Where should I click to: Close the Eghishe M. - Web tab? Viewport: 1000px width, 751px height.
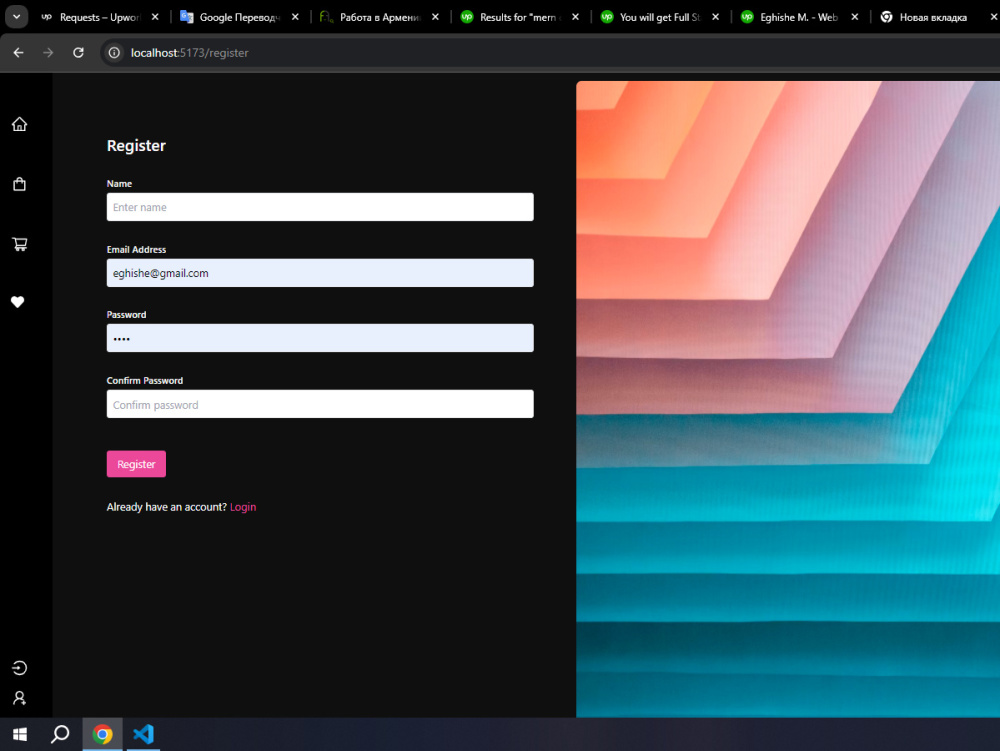point(855,17)
